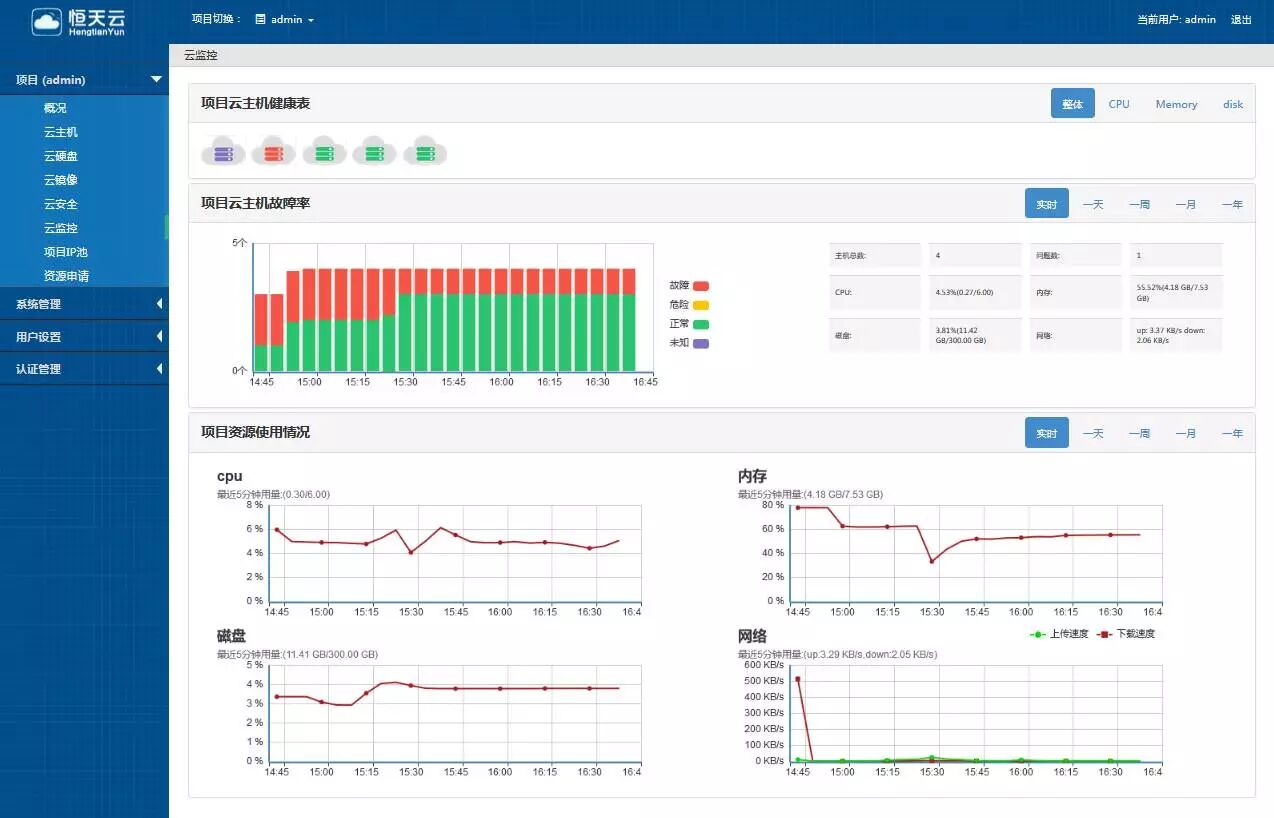This screenshot has width=1274, height=818.
Task: Open 云监控 in the sidebar
Action: 61,228
